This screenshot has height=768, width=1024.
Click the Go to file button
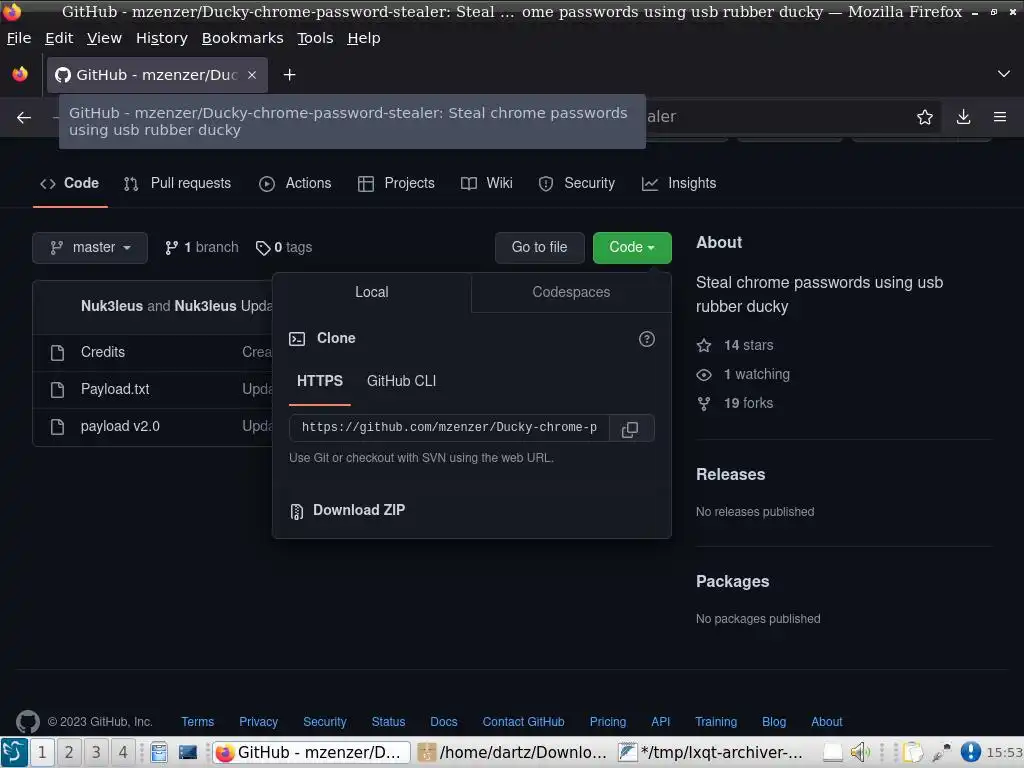[x=539, y=248]
